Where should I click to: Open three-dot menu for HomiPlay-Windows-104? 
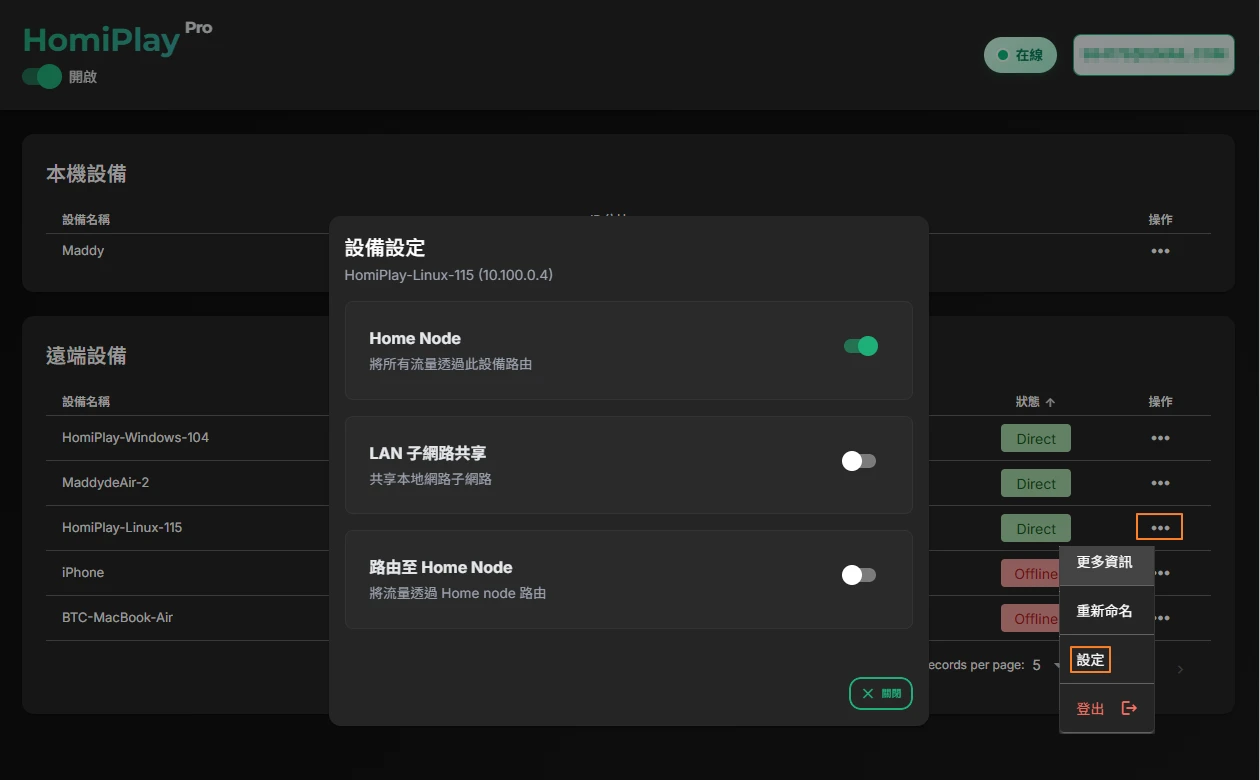click(1160, 438)
